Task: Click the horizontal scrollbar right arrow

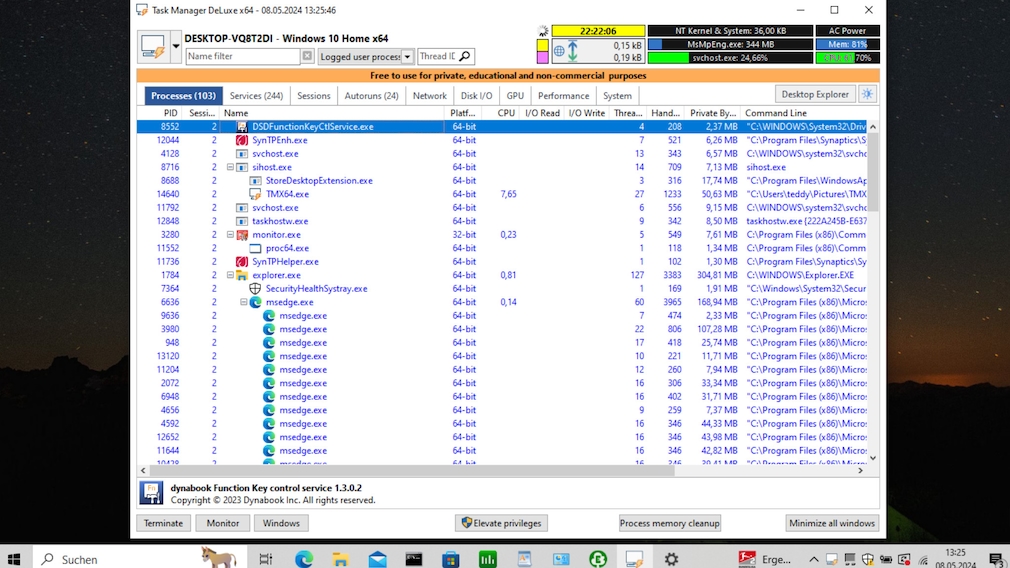Action: point(861,471)
